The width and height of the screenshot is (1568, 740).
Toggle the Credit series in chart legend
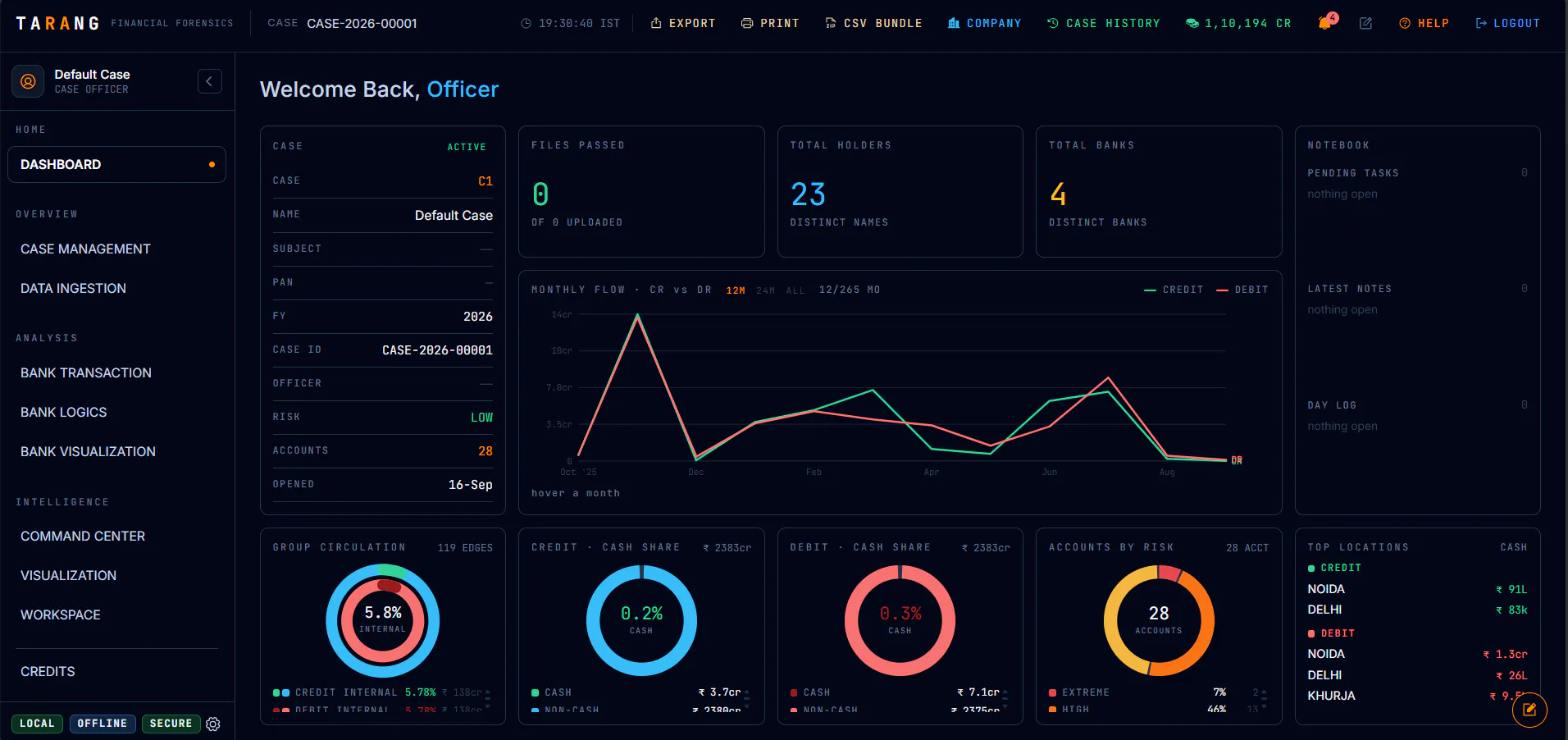tap(1174, 290)
